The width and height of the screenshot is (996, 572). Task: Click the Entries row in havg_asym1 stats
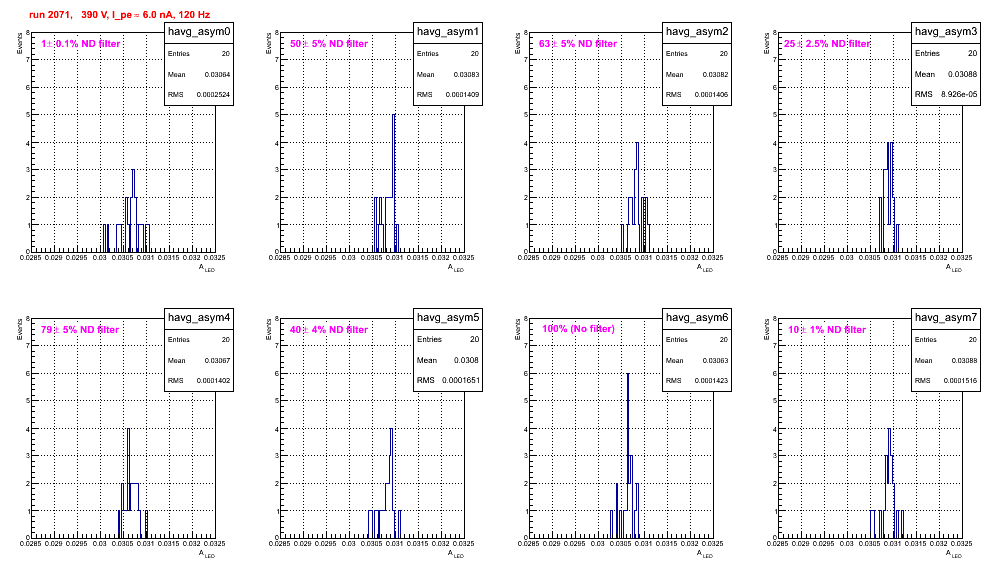coord(448,54)
